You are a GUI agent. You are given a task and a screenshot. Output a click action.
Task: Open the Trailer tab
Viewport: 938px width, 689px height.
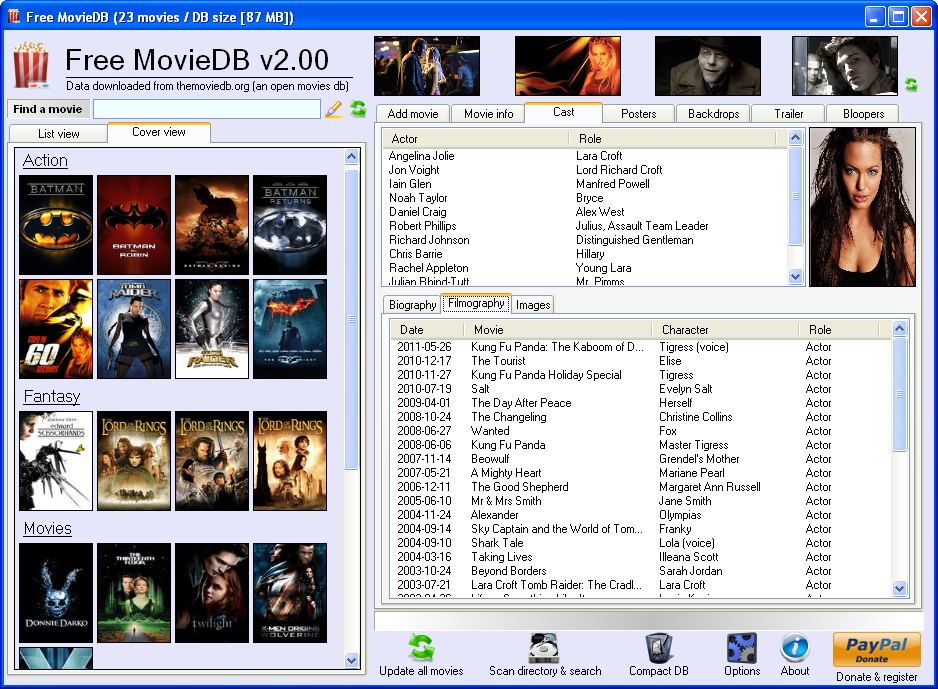pos(789,114)
